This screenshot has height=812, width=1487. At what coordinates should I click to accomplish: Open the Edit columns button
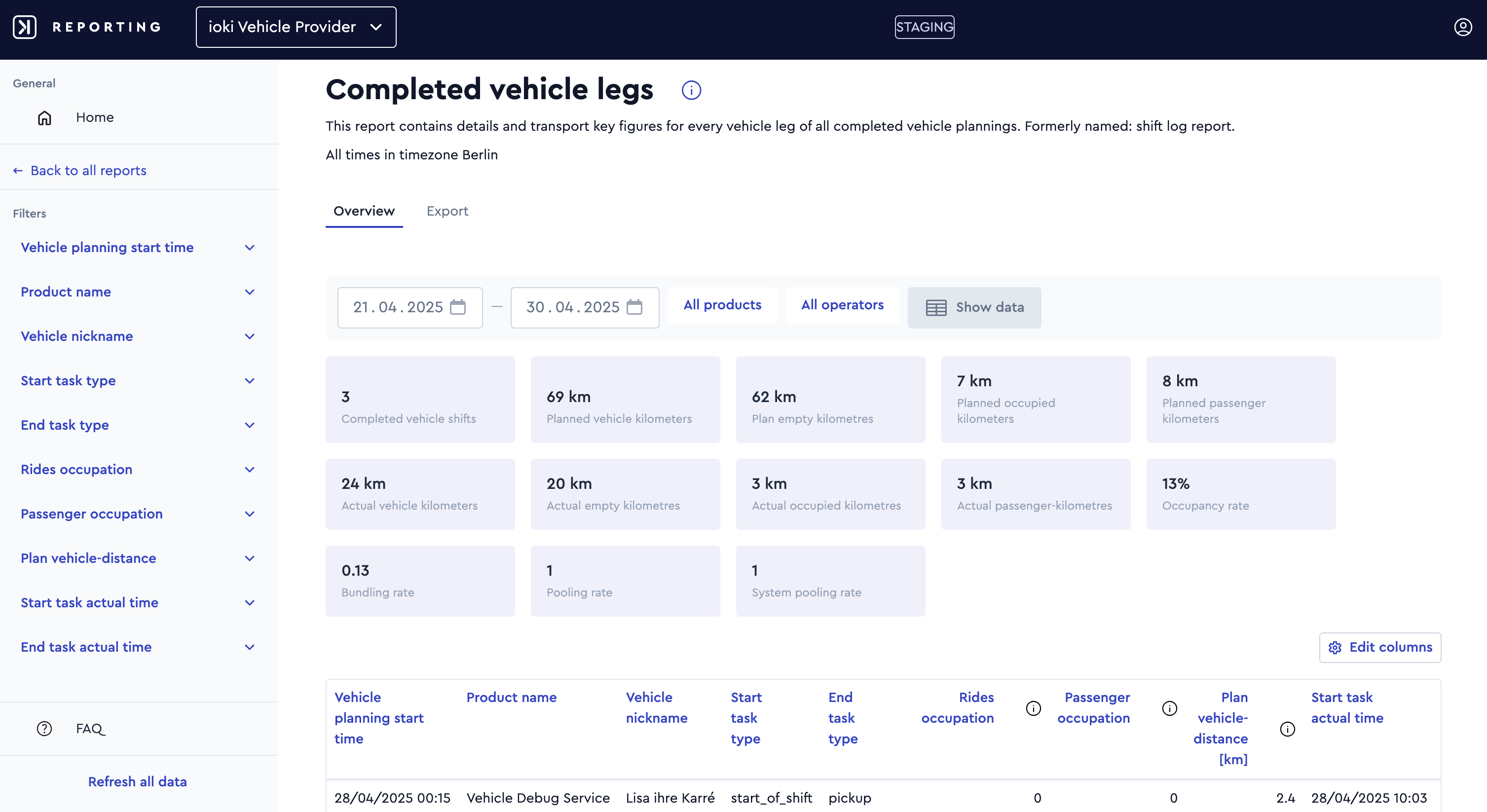pyautogui.click(x=1379, y=648)
